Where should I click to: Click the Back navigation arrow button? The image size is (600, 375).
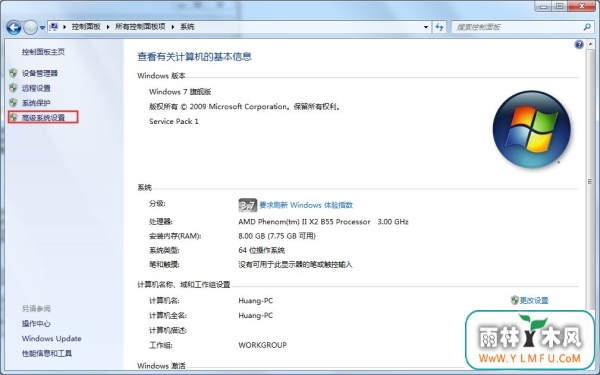14,27
